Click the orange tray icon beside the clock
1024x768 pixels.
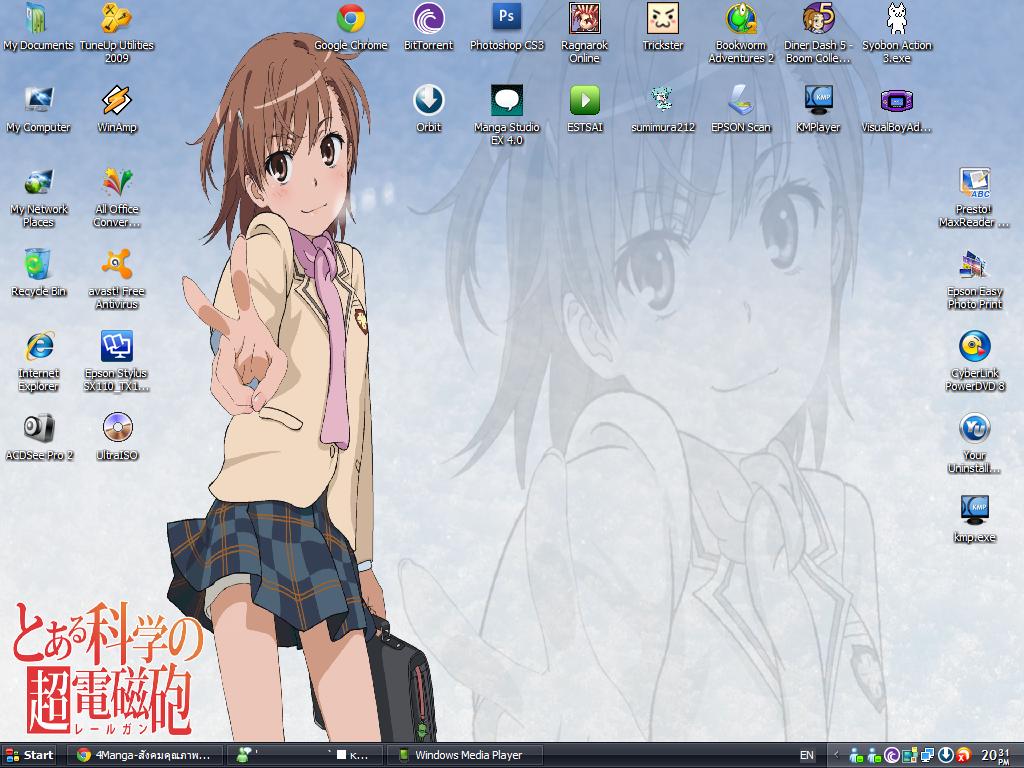[x=963, y=756]
